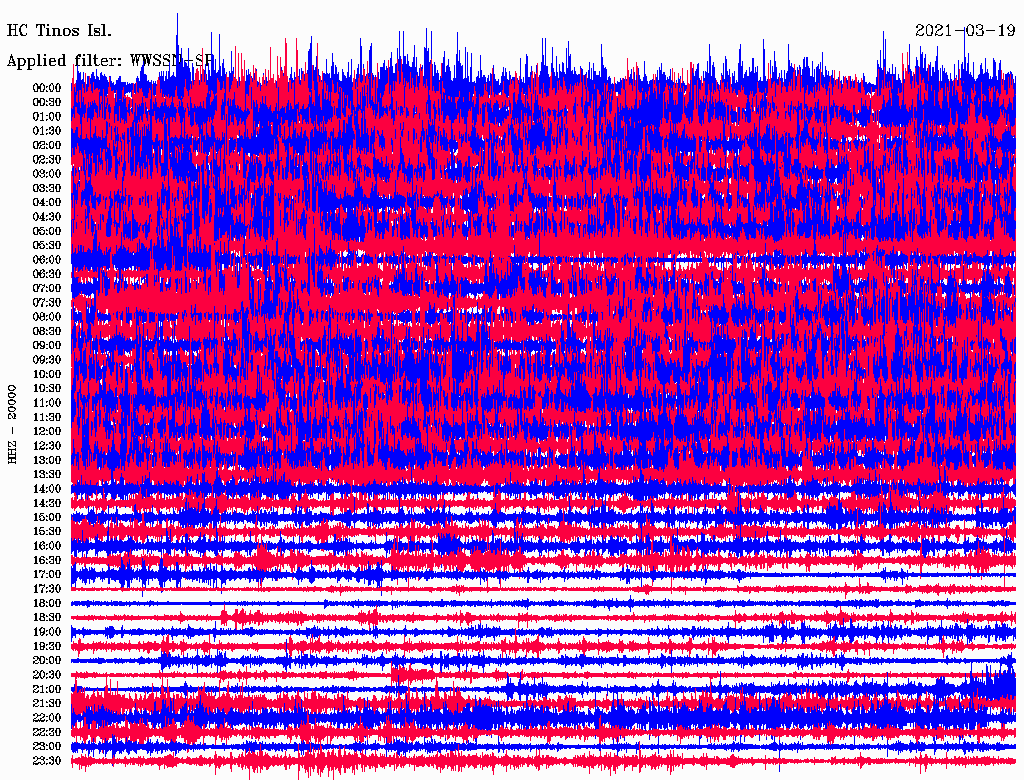Select the 08:00 time label
1024x780 pixels.
coord(47,317)
